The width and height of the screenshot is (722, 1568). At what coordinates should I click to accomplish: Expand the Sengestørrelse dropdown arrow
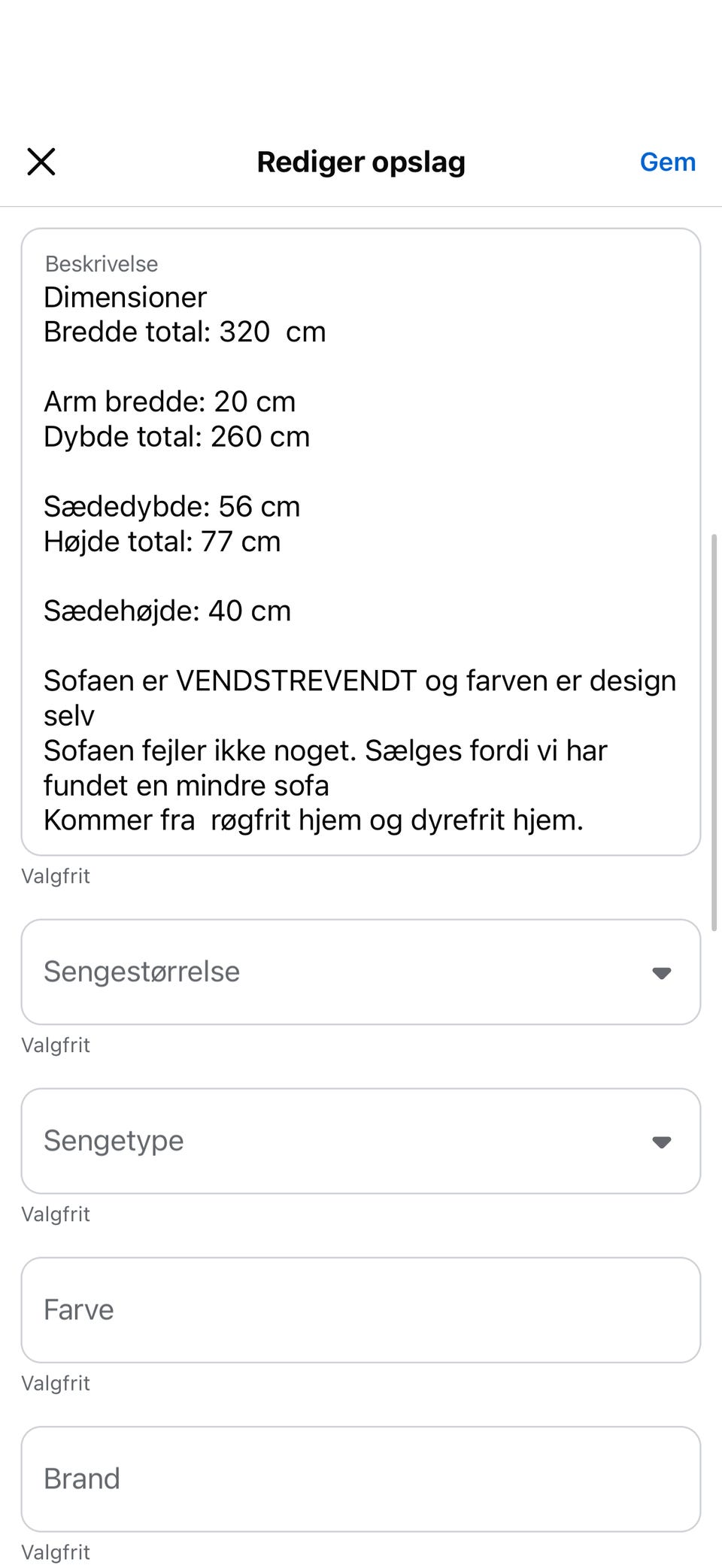click(x=661, y=973)
